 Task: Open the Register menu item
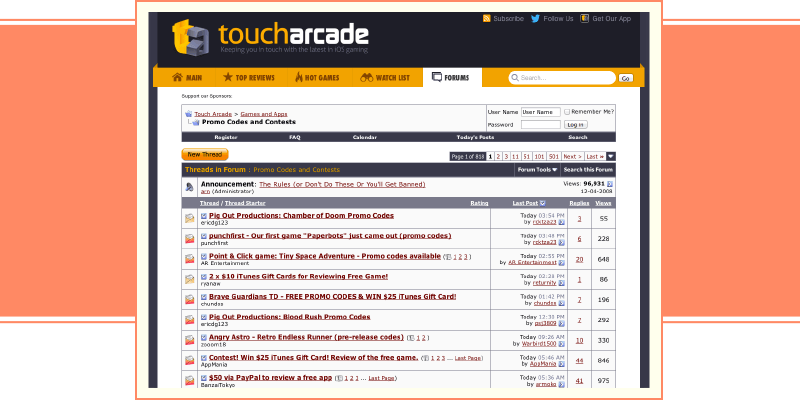click(x=226, y=137)
